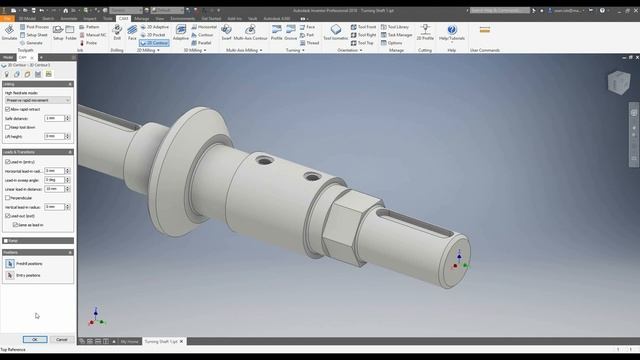Choose the Drill operation icon

pyautogui.click(x=117, y=32)
